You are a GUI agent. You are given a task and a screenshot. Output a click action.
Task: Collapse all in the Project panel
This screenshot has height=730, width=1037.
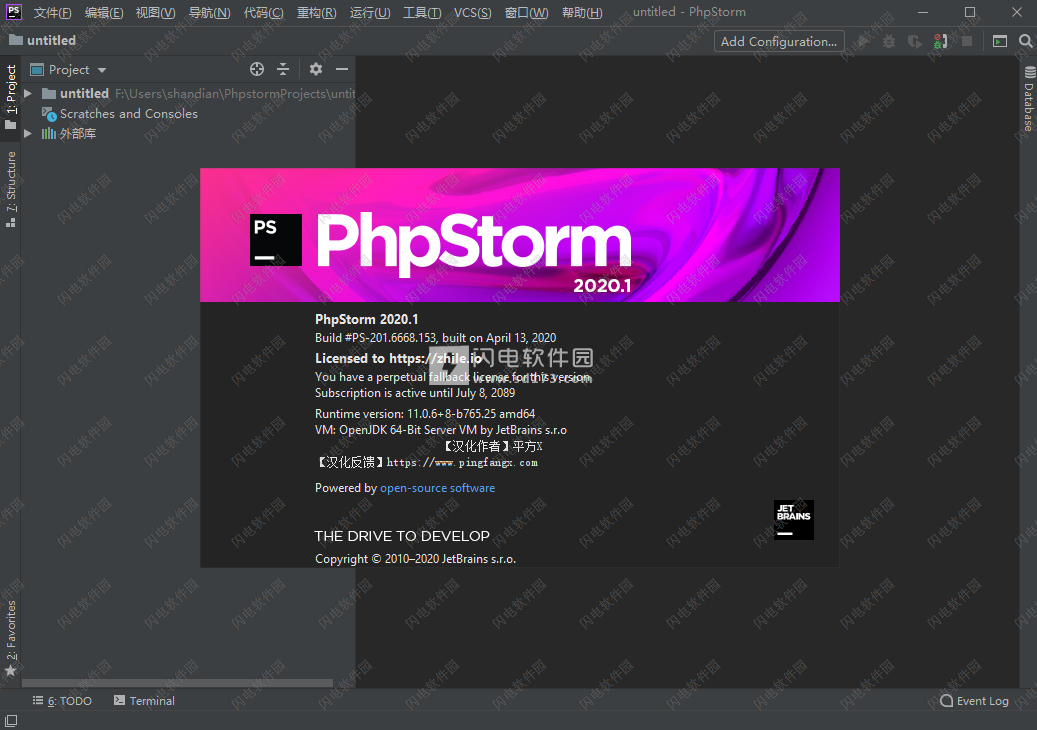(x=283, y=69)
